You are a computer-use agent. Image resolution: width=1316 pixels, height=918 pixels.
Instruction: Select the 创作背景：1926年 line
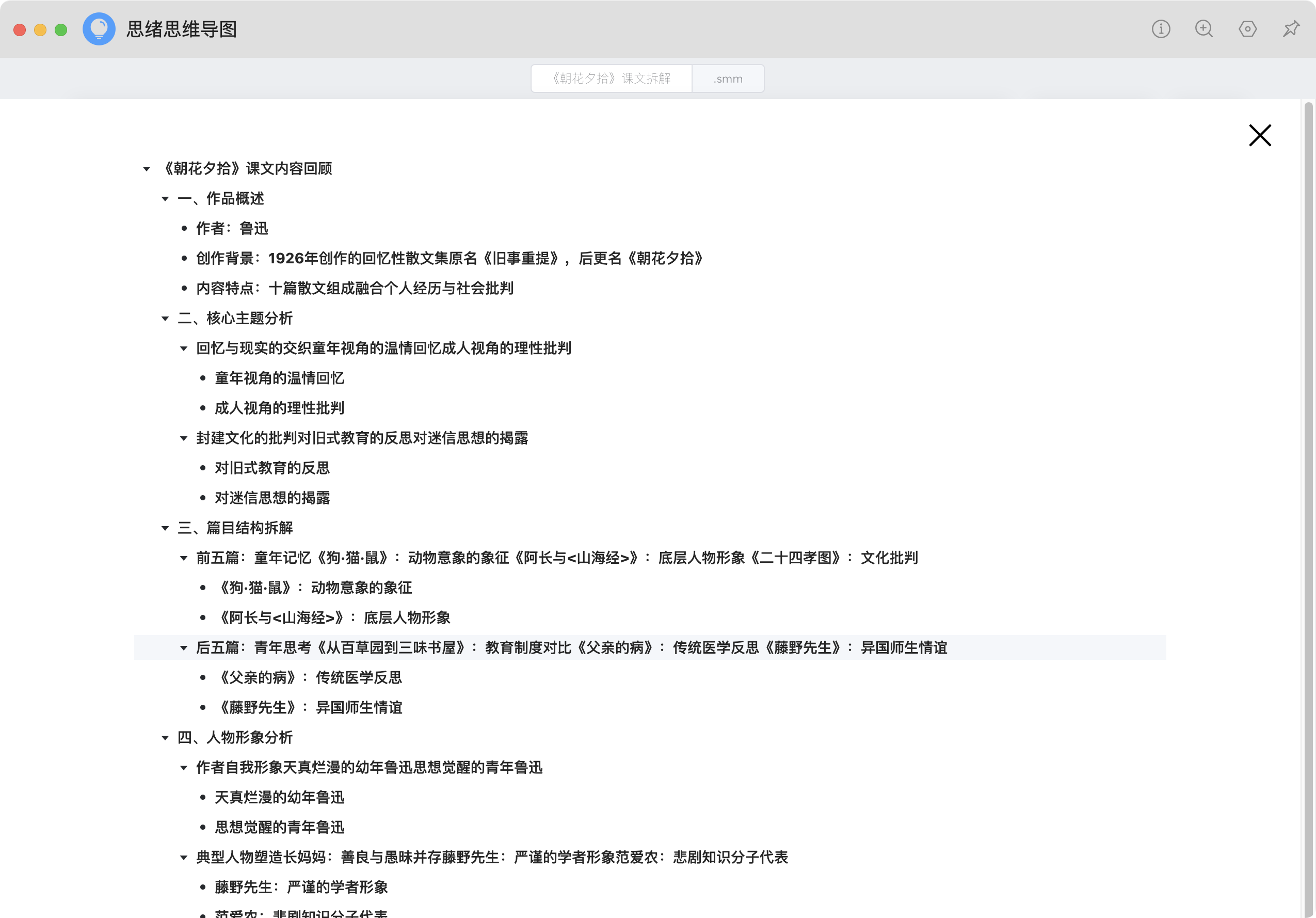point(450,258)
